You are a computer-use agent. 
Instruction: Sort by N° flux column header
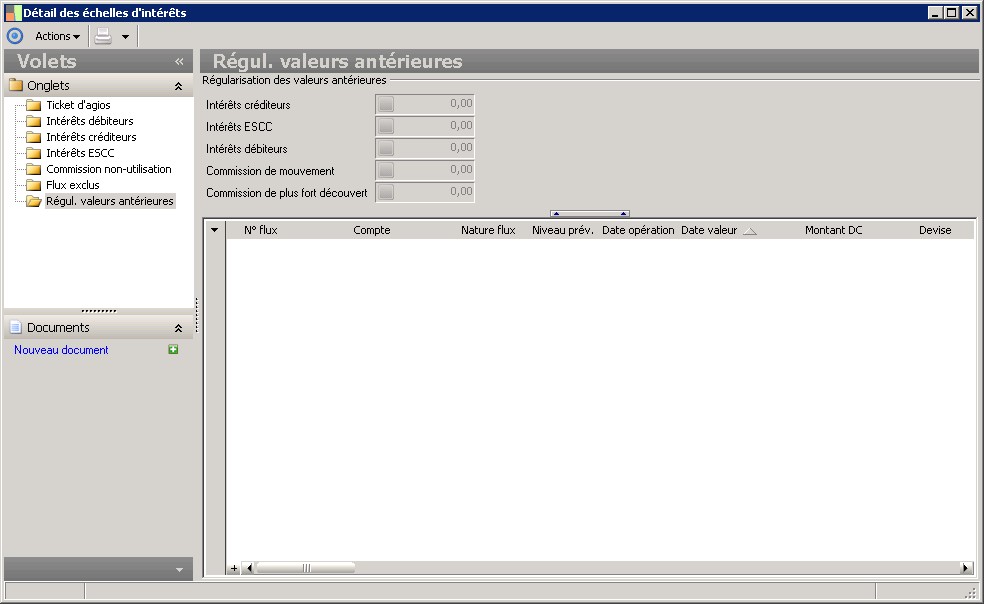click(260, 230)
